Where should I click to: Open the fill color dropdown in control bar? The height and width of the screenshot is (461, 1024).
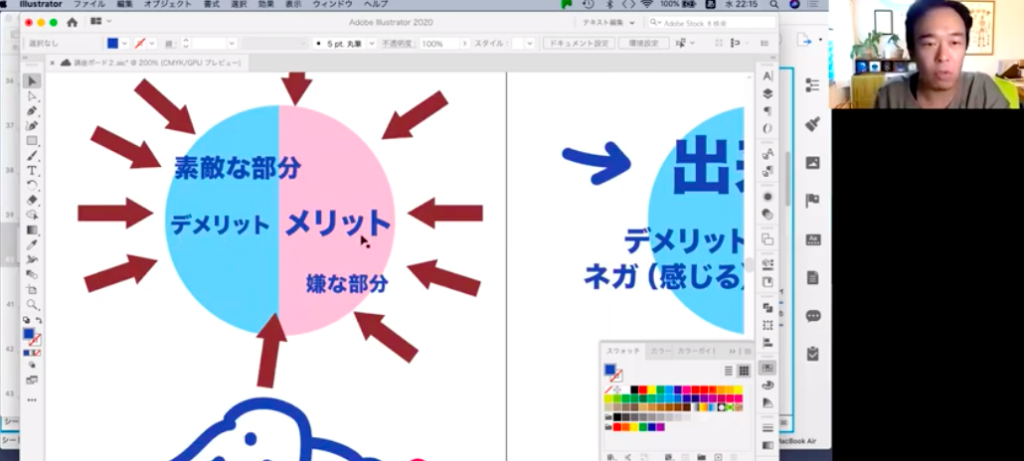[x=123, y=44]
